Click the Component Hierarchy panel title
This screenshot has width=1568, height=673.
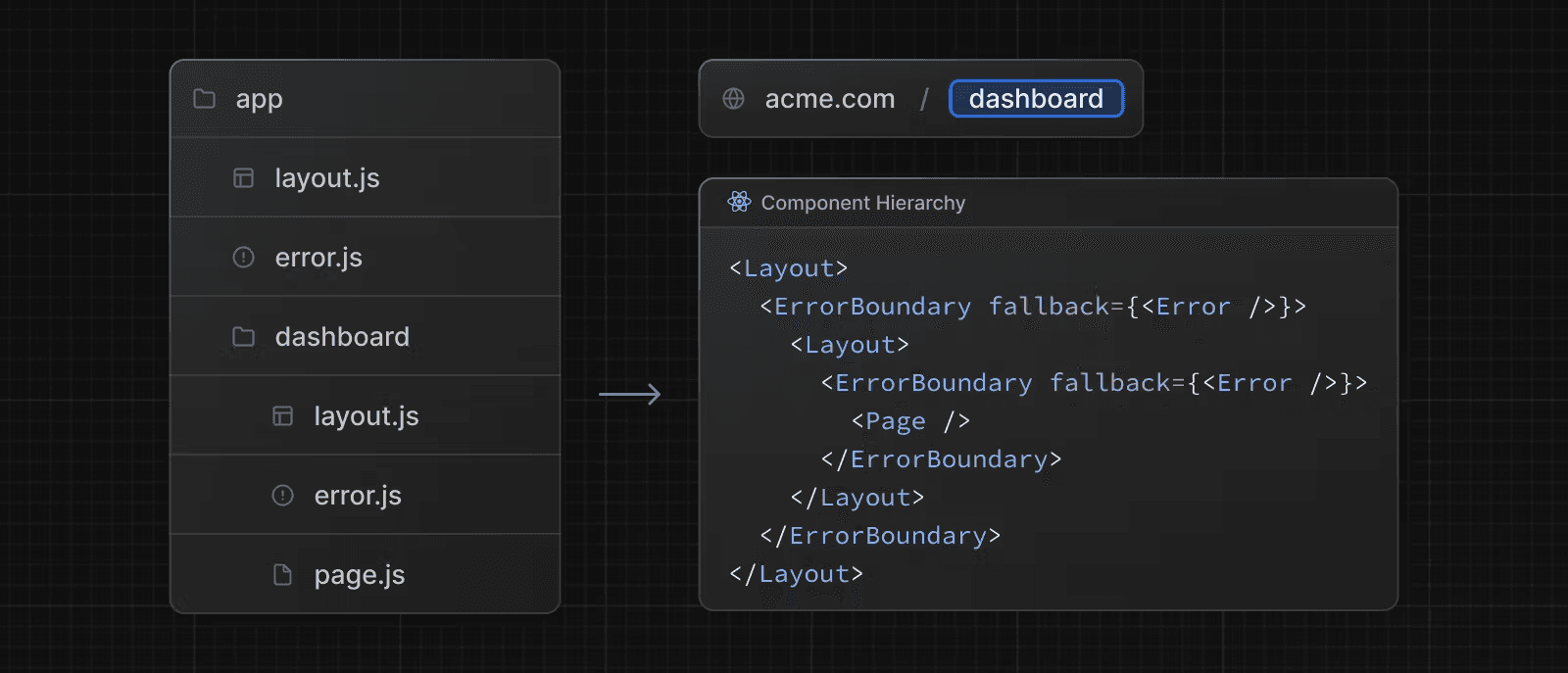coord(862,203)
